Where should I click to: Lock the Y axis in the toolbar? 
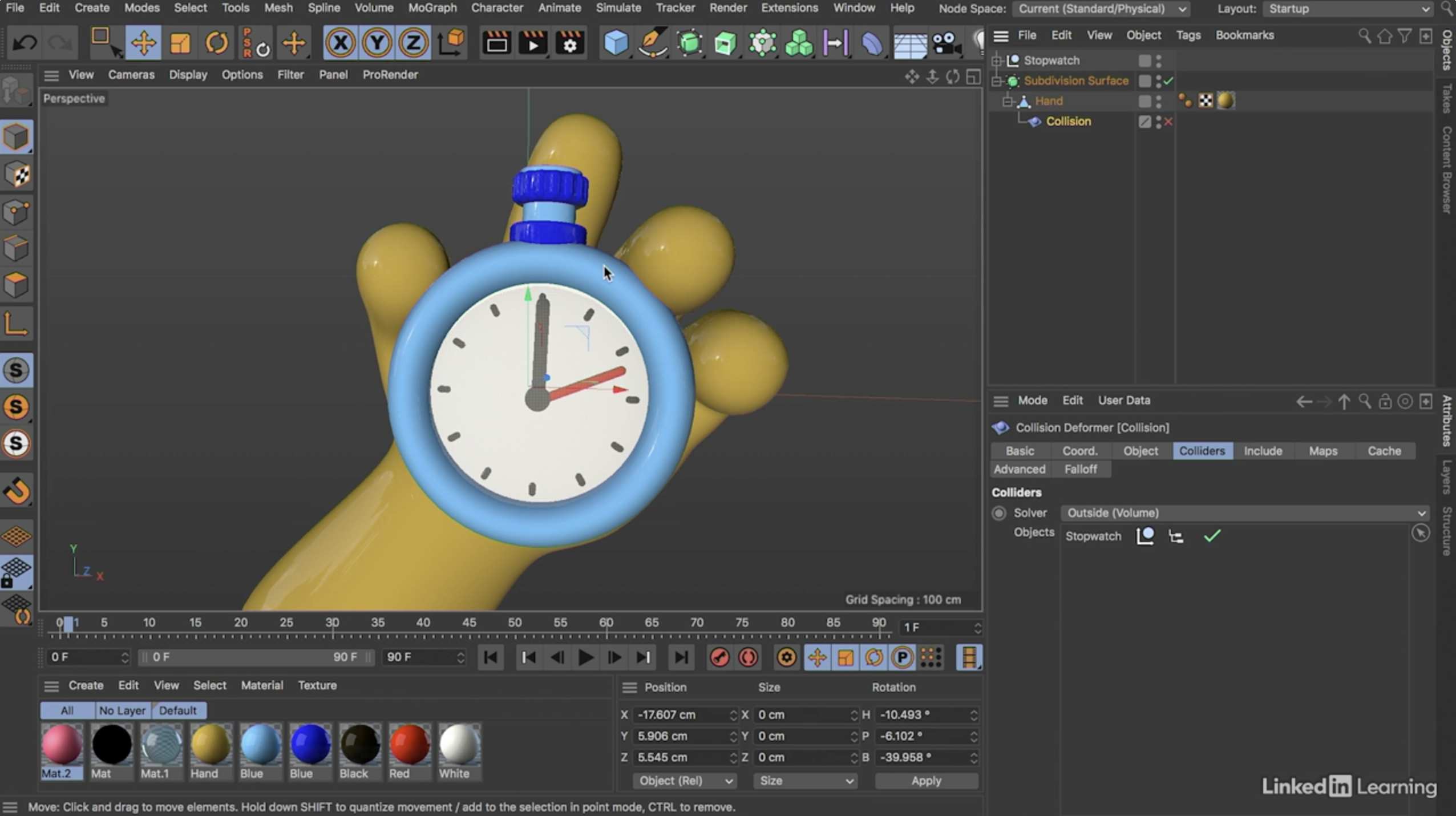pyautogui.click(x=377, y=42)
